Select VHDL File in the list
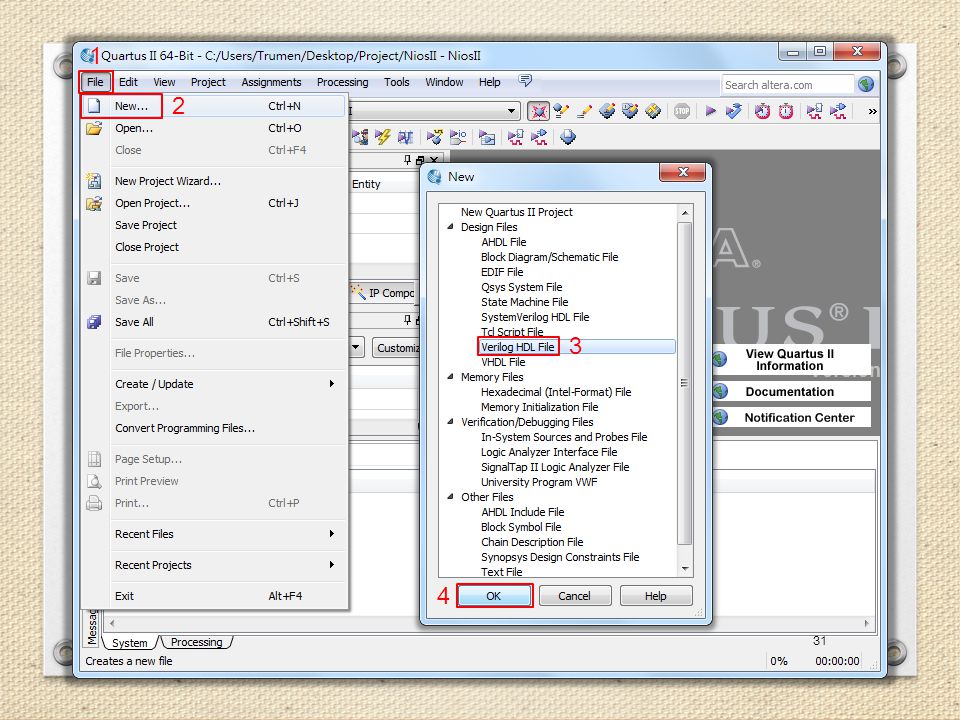Viewport: 960px width, 720px height. [503, 362]
